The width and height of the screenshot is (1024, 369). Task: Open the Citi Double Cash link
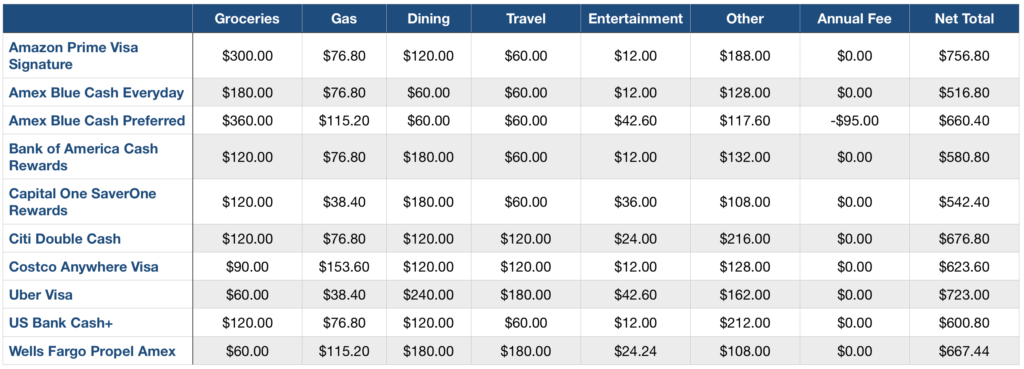coord(65,239)
